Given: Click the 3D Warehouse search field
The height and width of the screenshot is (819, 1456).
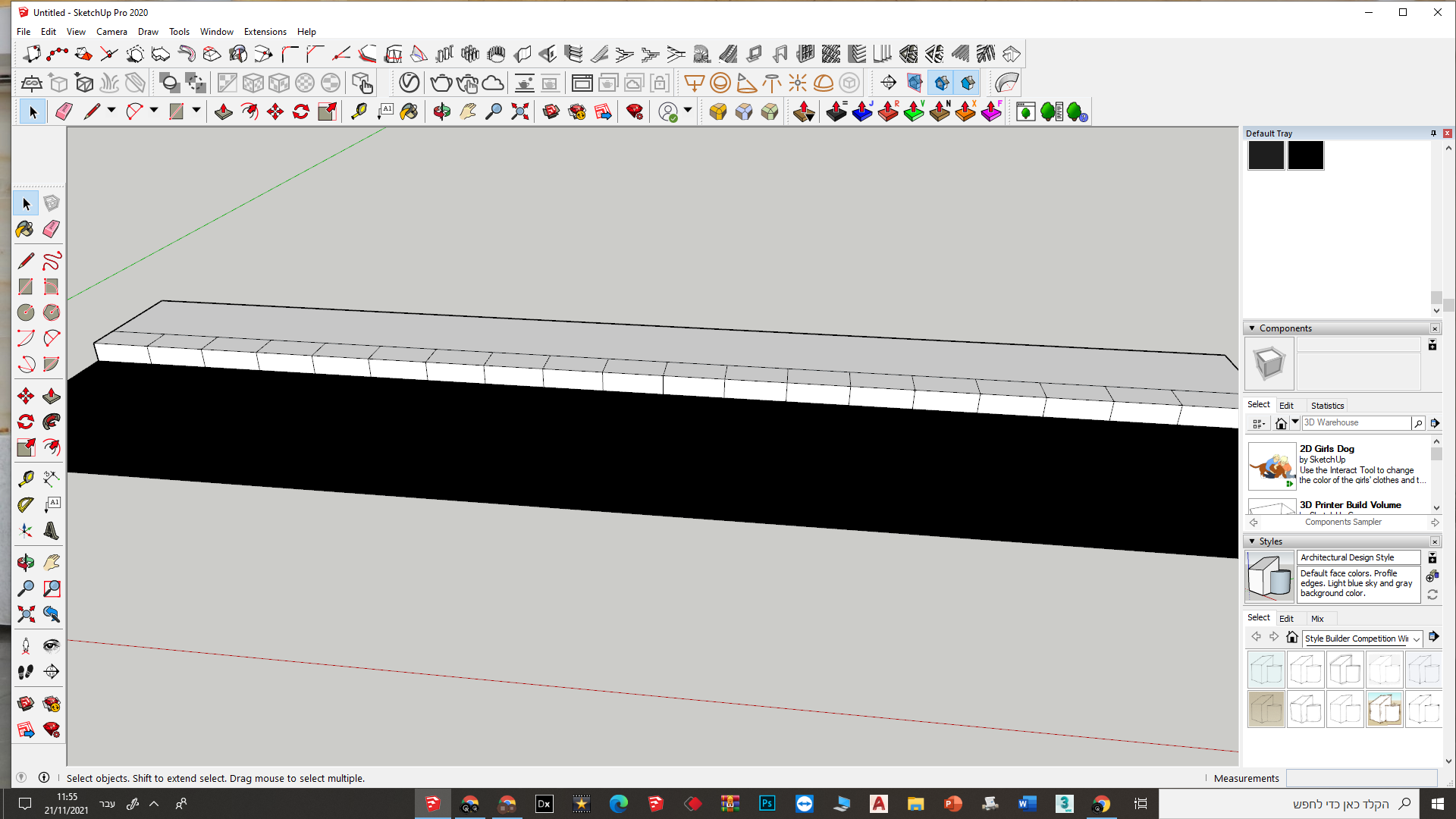Looking at the screenshot, I should coord(1355,423).
